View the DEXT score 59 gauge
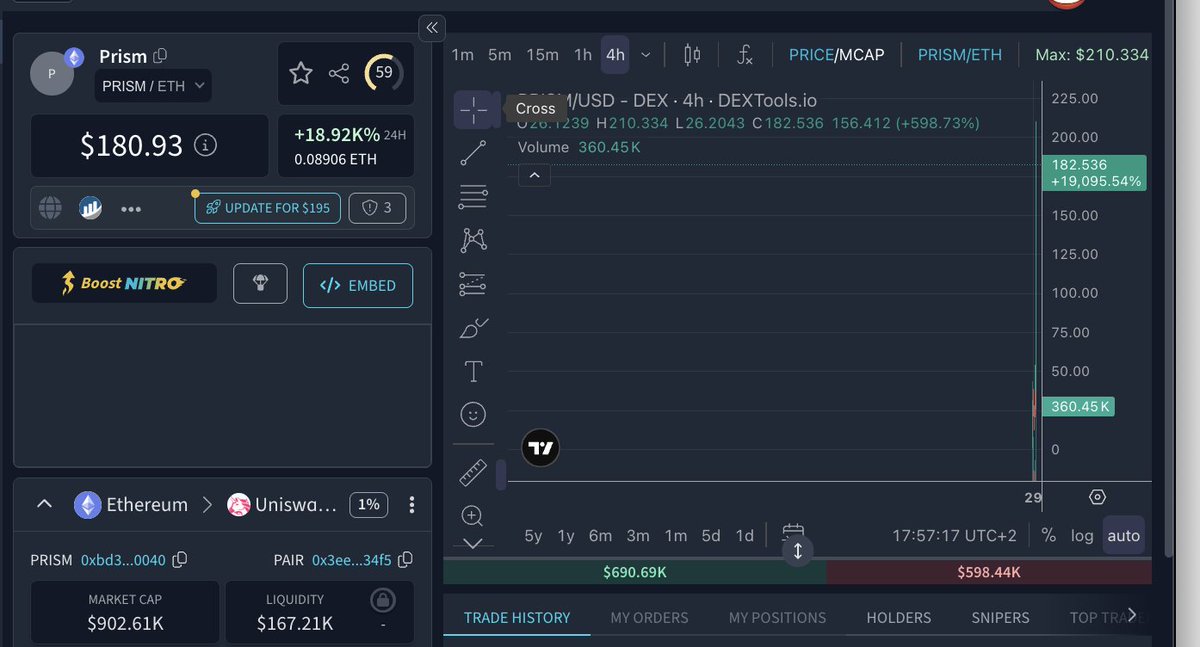The height and width of the screenshot is (647, 1200). pyautogui.click(x=384, y=73)
